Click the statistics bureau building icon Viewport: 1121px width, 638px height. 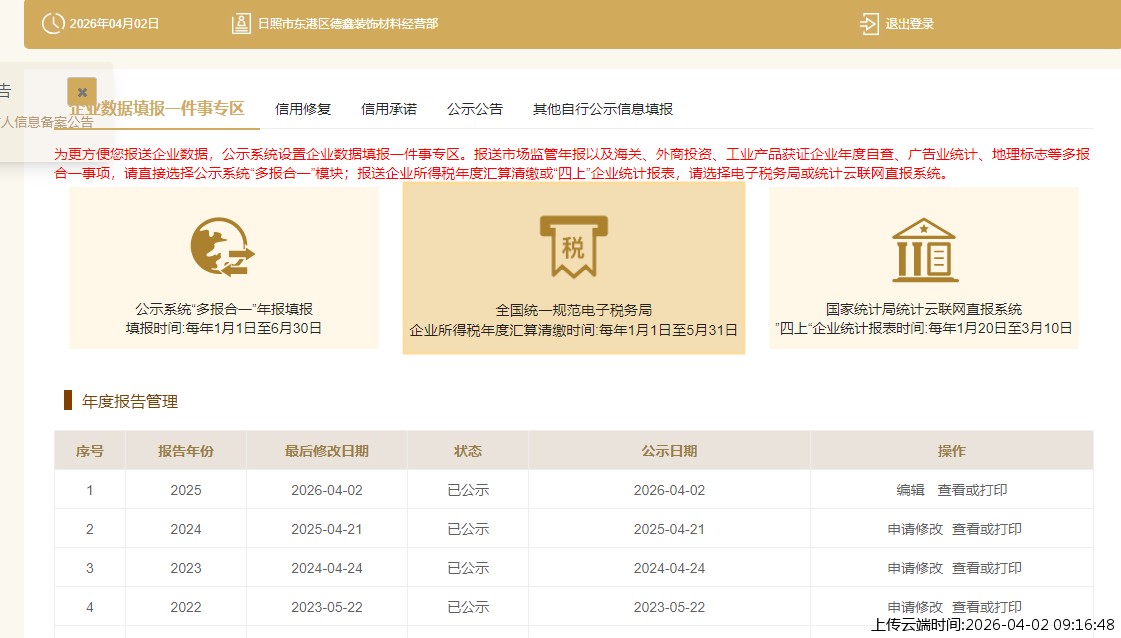[x=924, y=250]
